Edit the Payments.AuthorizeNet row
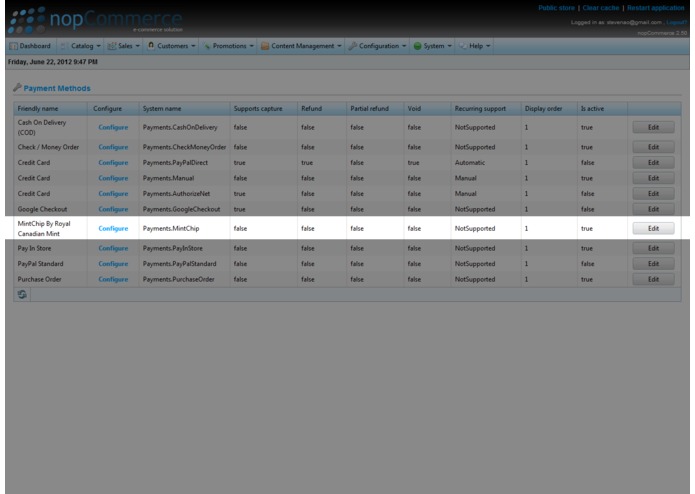 click(x=653, y=194)
